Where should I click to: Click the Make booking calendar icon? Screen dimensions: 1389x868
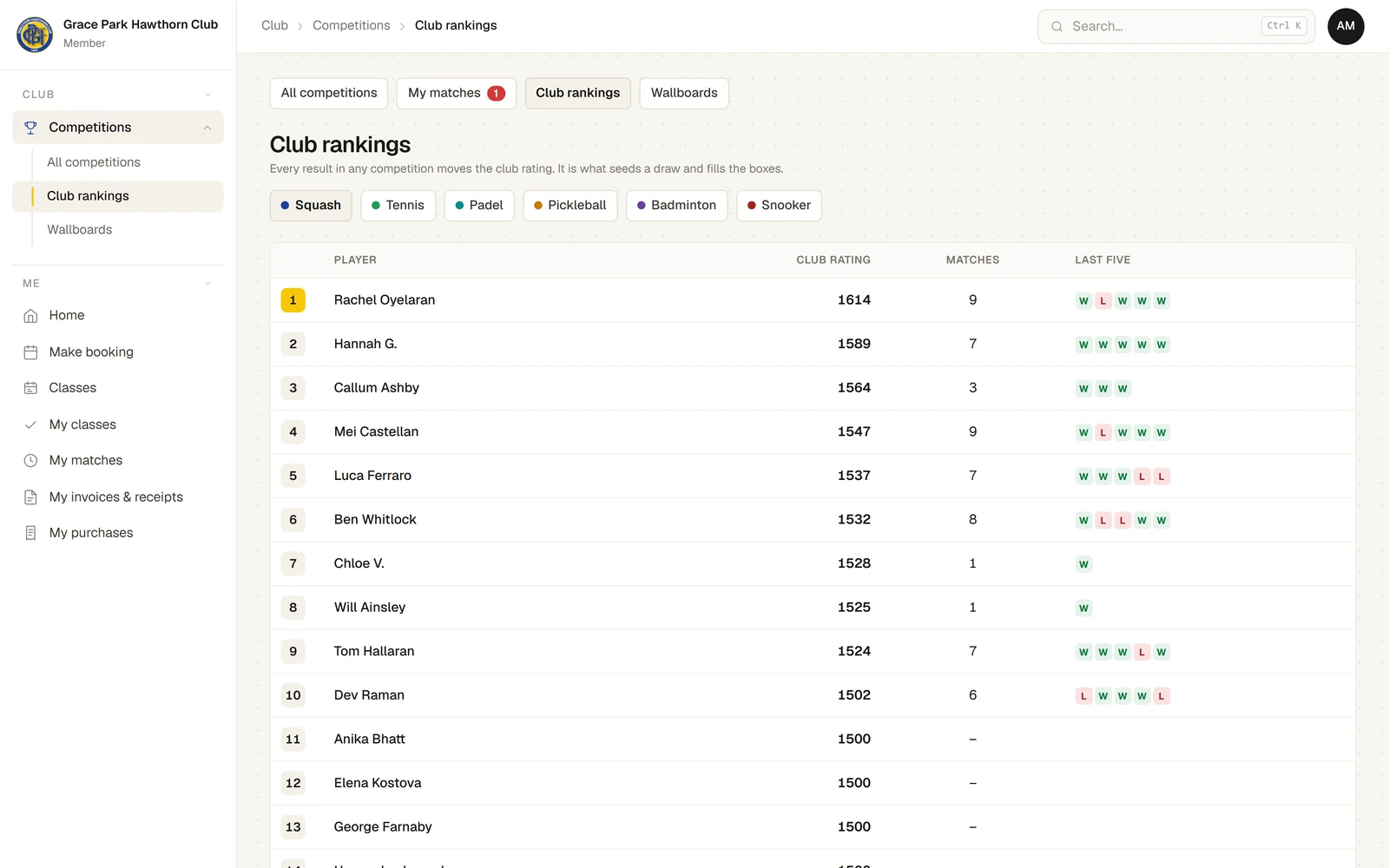(30, 352)
